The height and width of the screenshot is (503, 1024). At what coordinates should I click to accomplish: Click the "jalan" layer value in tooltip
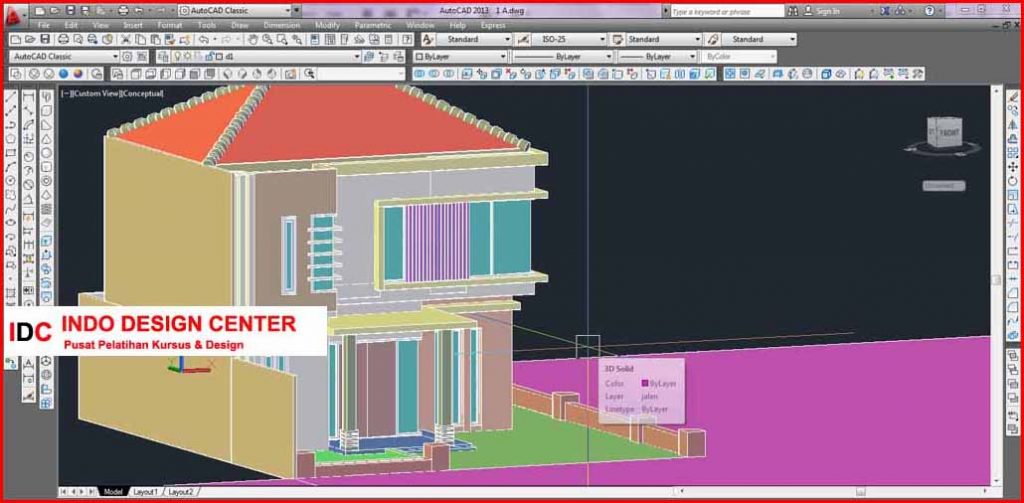point(649,396)
